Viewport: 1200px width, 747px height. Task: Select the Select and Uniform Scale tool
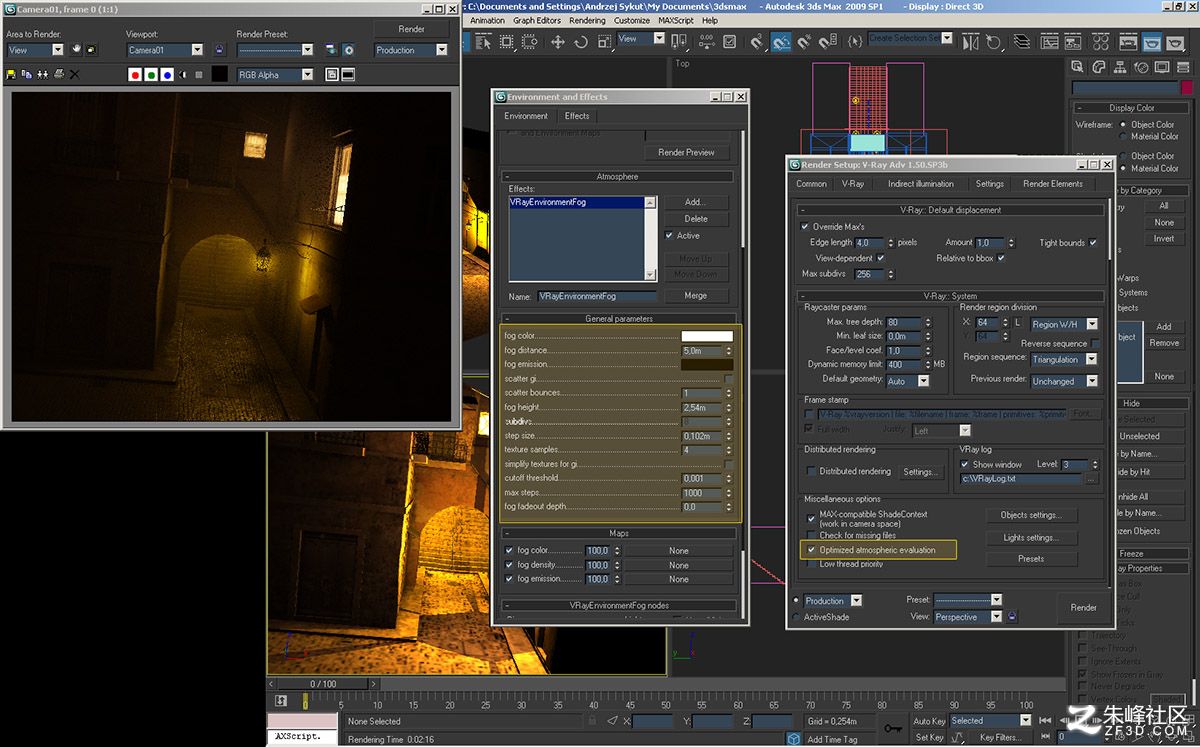(604, 41)
